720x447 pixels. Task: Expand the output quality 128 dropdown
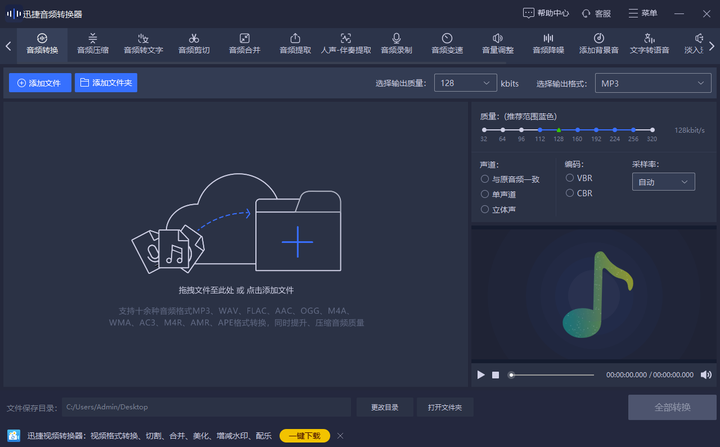point(465,83)
